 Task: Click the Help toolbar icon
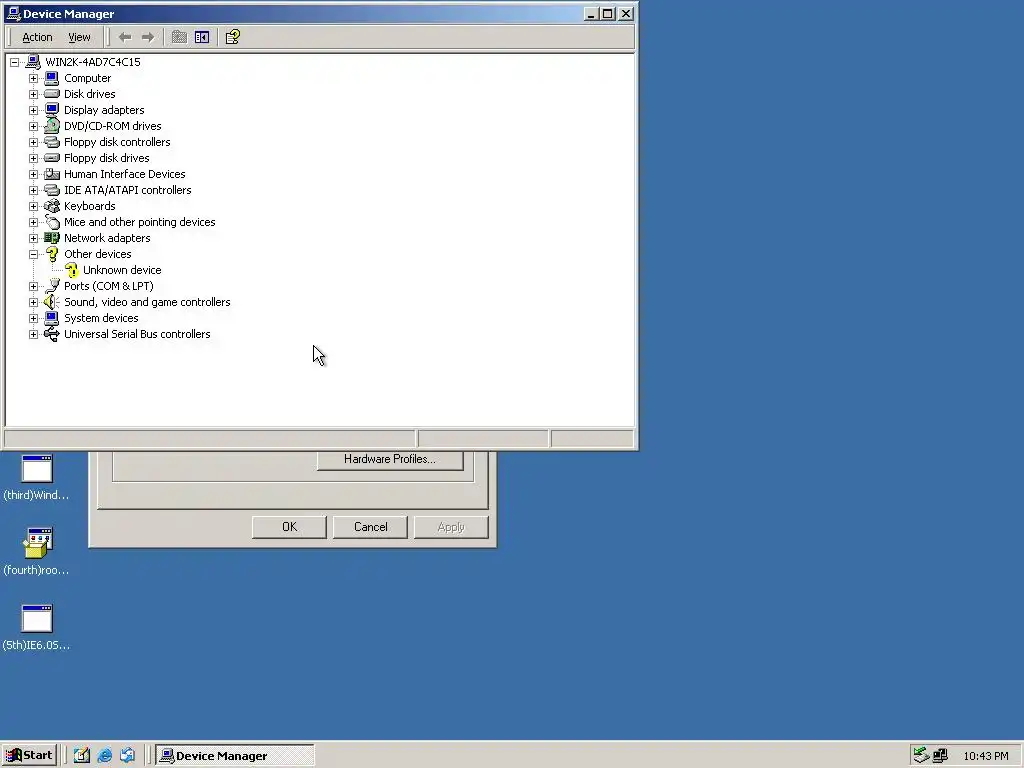[232, 37]
